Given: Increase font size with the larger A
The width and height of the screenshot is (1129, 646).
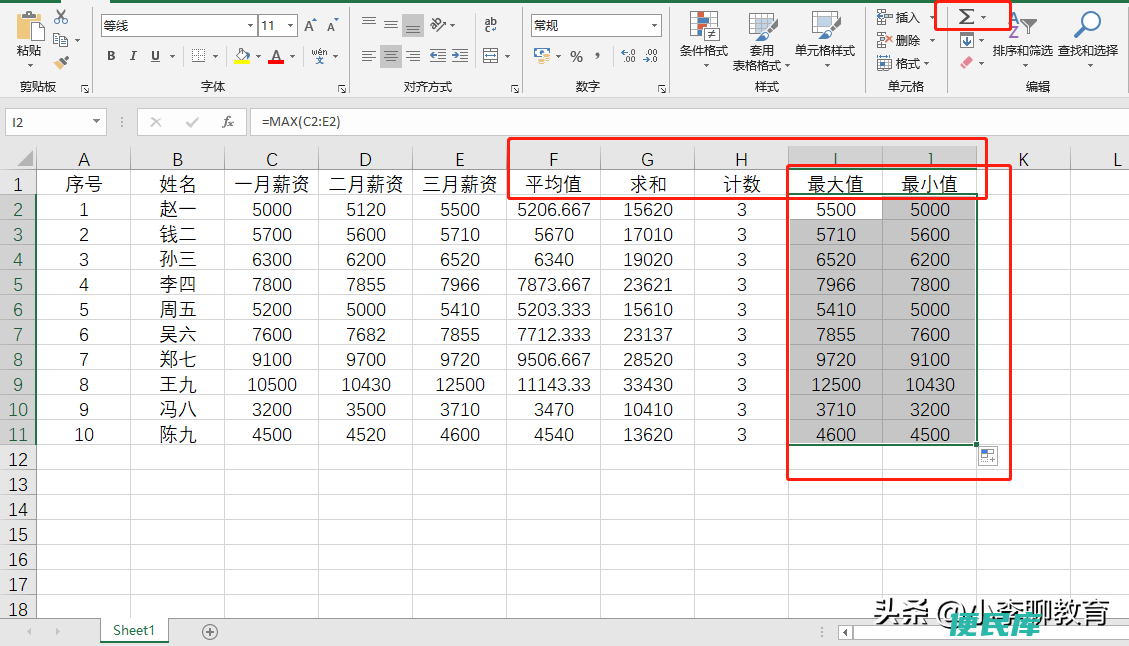Looking at the screenshot, I should (x=310, y=26).
